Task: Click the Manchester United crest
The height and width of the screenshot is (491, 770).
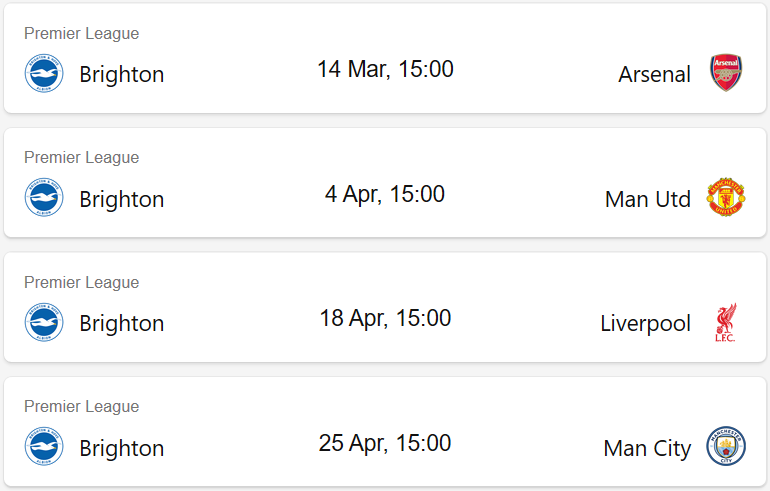Action: coord(726,197)
